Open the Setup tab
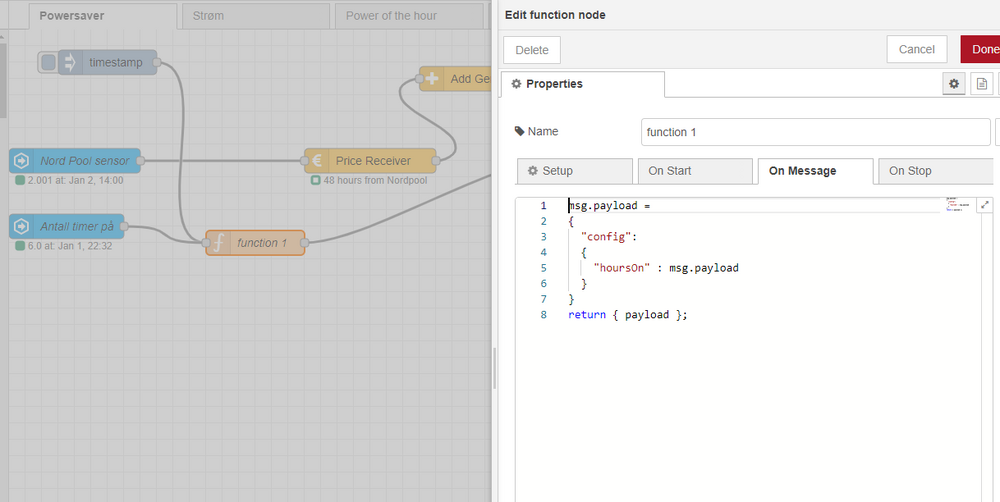 coord(574,171)
